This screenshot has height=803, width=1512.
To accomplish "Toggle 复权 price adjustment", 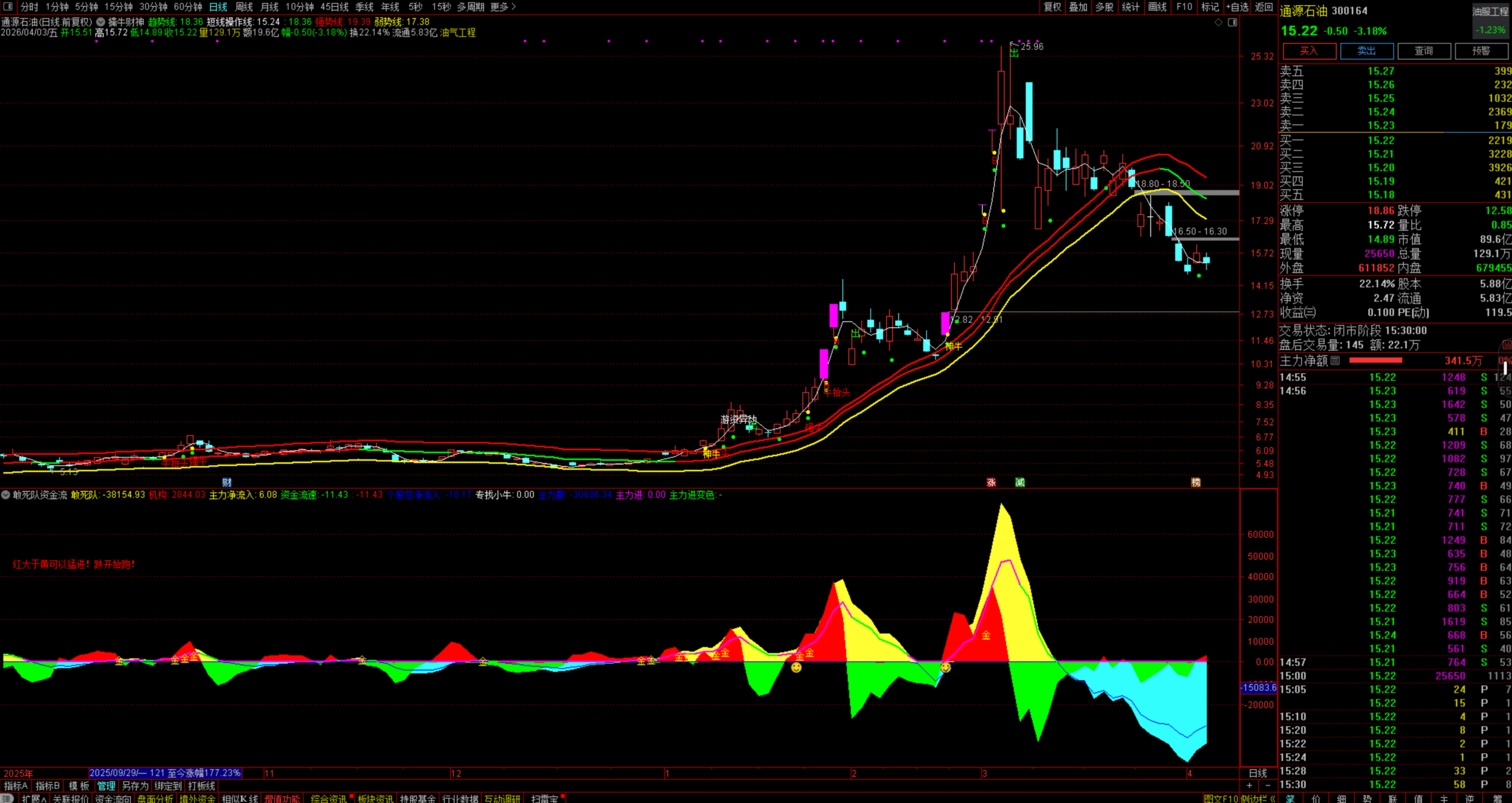I will [x=1052, y=6].
